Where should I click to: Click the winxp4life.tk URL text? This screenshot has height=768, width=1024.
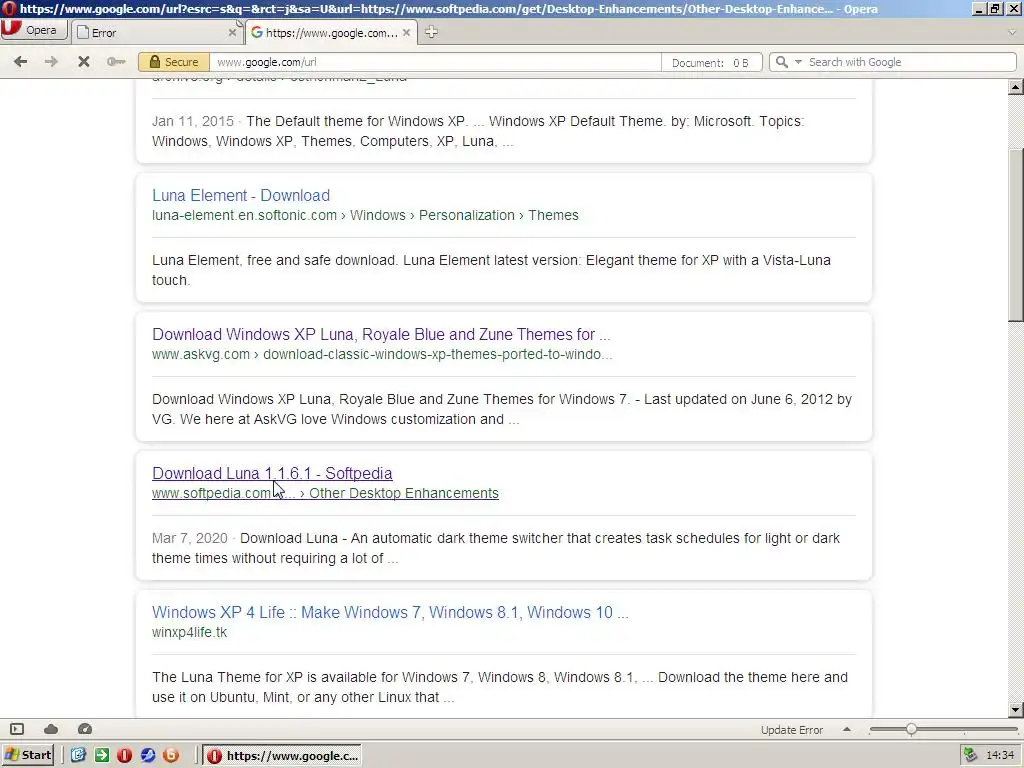click(x=189, y=633)
